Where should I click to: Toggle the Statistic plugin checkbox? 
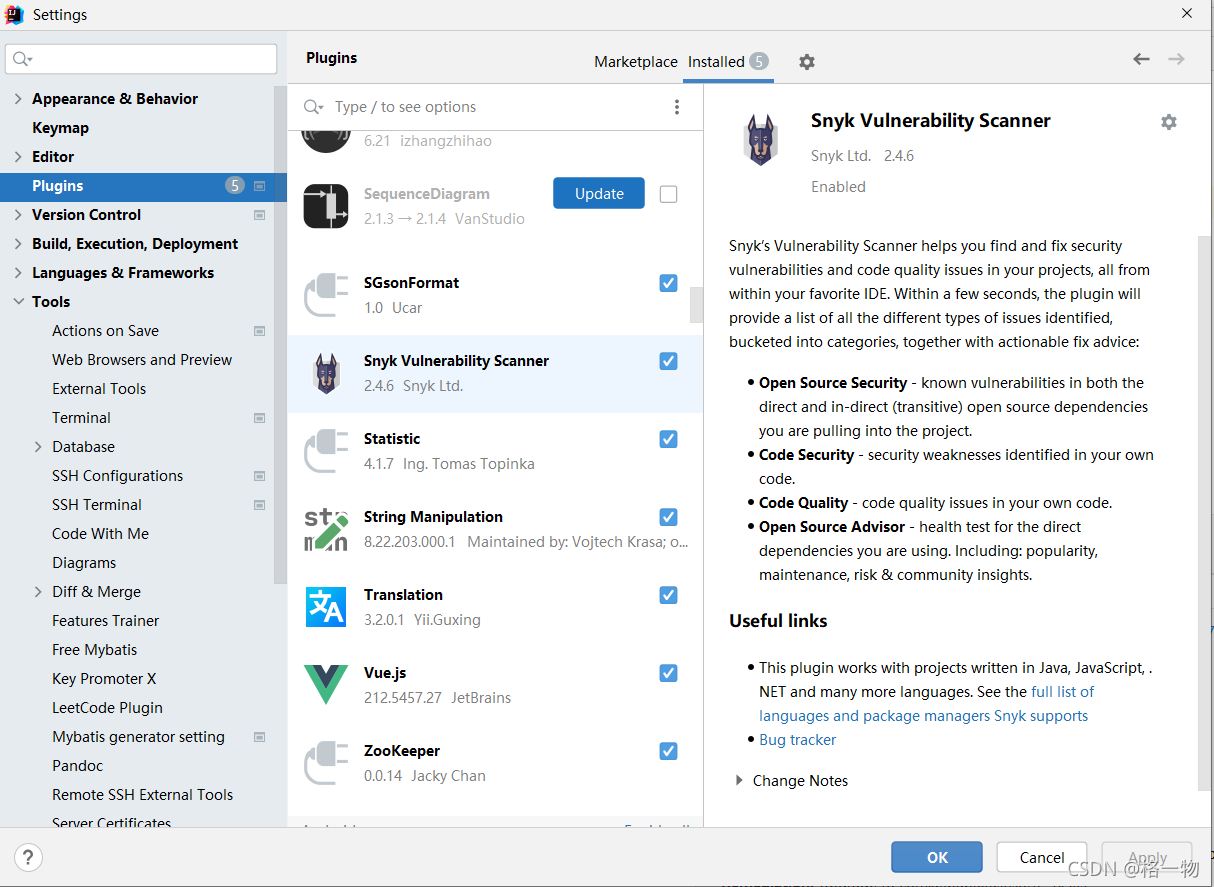coord(669,439)
